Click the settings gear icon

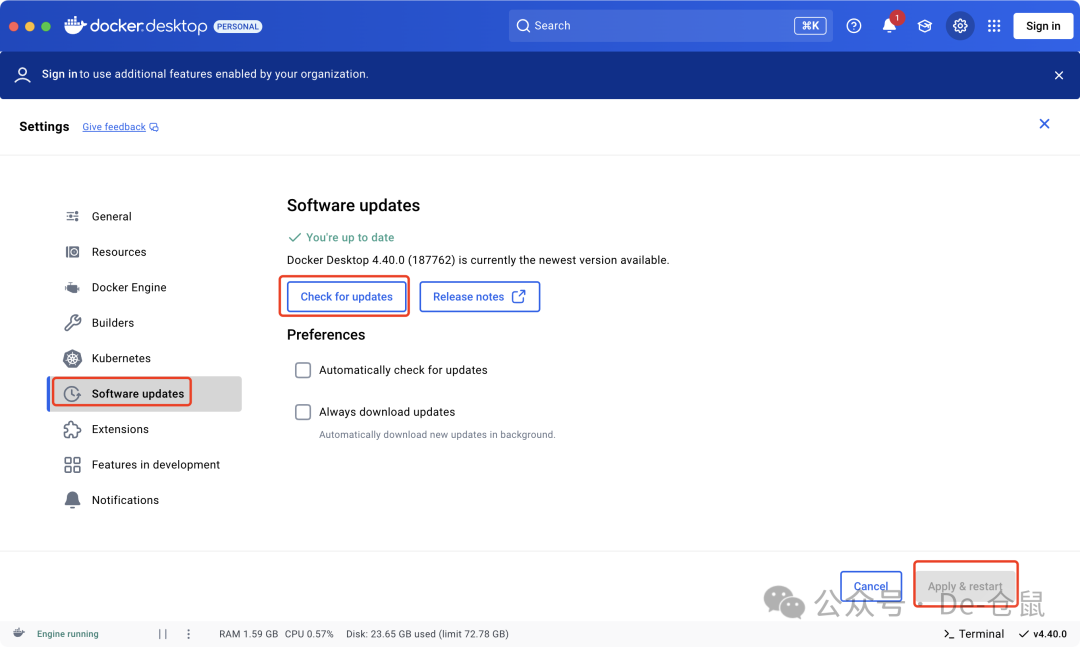point(960,26)
